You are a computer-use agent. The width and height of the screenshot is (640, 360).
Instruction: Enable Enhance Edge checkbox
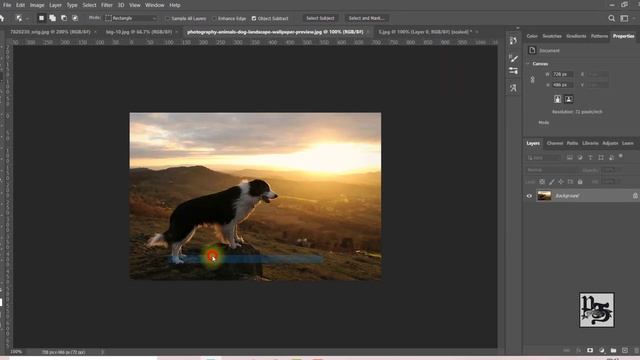tap(214, 18)
